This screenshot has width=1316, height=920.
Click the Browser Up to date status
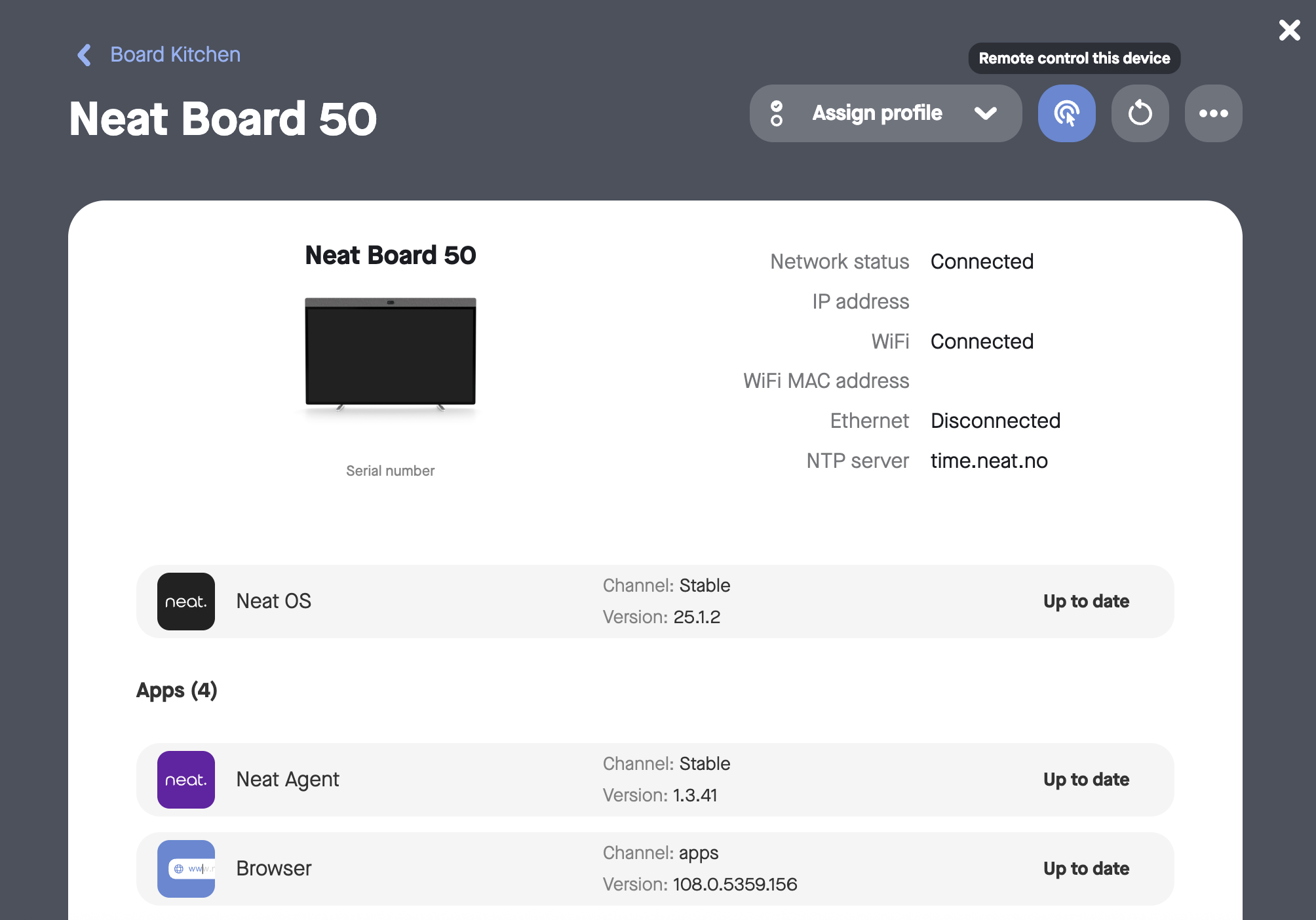[1086, 868]
